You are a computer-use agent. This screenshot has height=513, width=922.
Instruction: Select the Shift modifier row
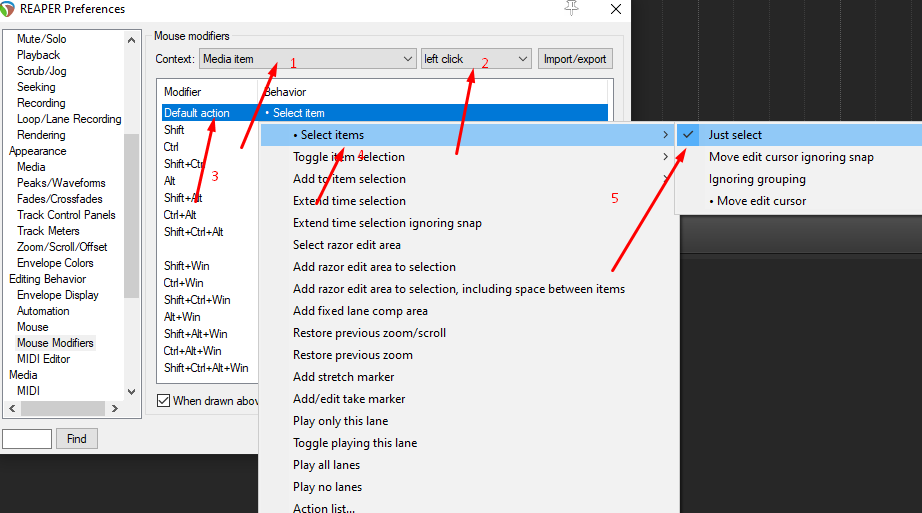tap(174, 130)
